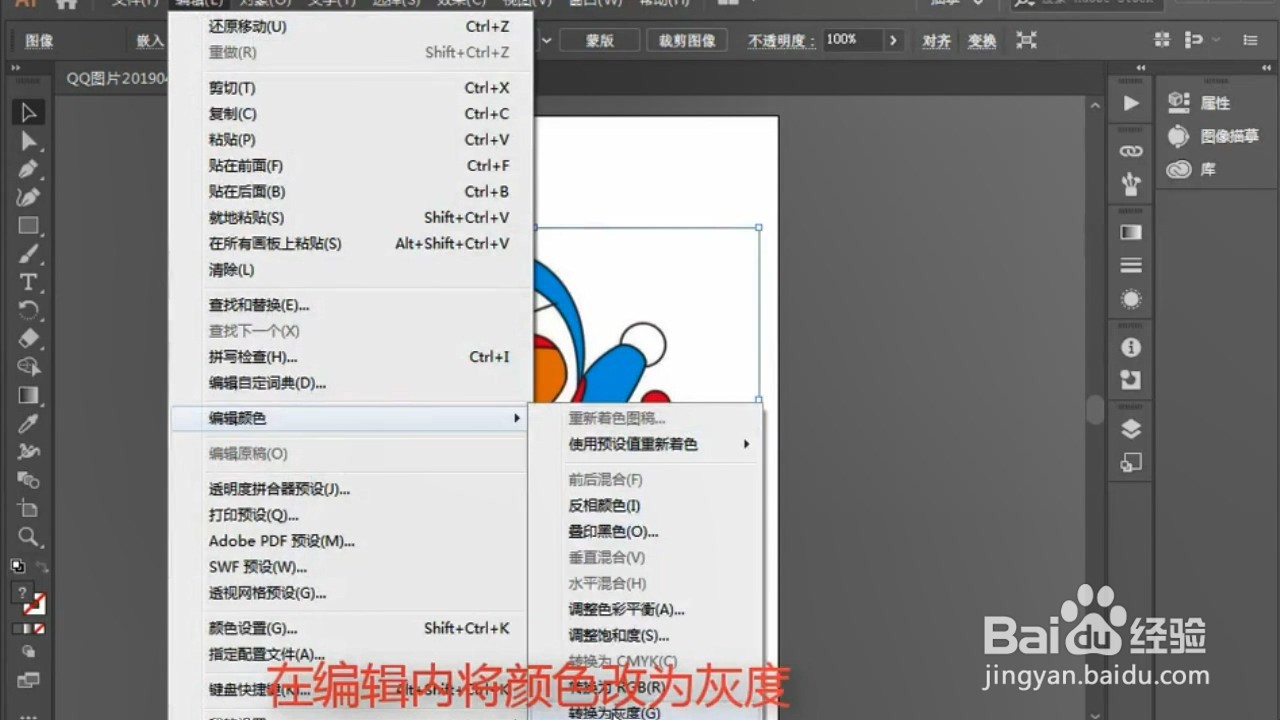Click the align-to-pixel-grid icon in control bar
Screen dimensions: 1280x720
pyautogui.click(x=1162, y=40)
